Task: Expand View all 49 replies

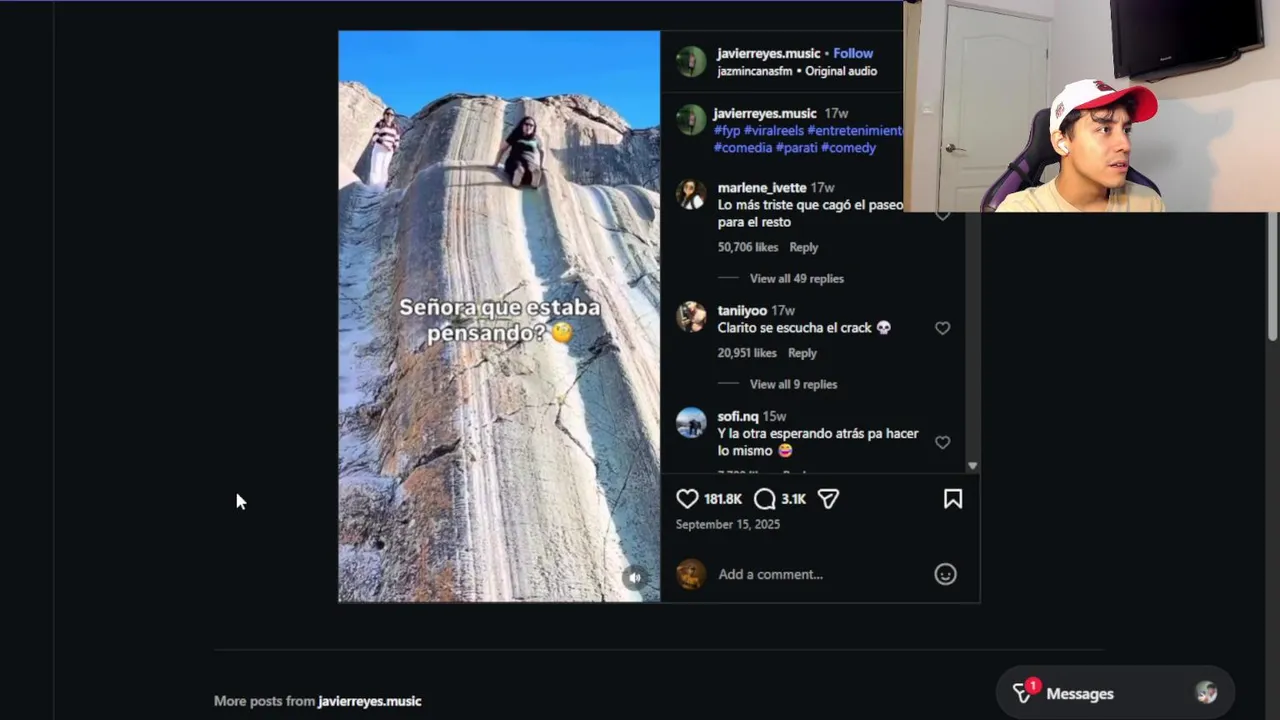Action: tap(797, 278)
